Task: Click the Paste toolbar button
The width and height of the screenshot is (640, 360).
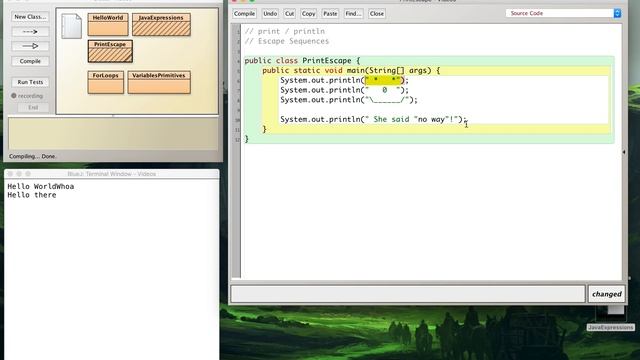Action: point(330,13)
